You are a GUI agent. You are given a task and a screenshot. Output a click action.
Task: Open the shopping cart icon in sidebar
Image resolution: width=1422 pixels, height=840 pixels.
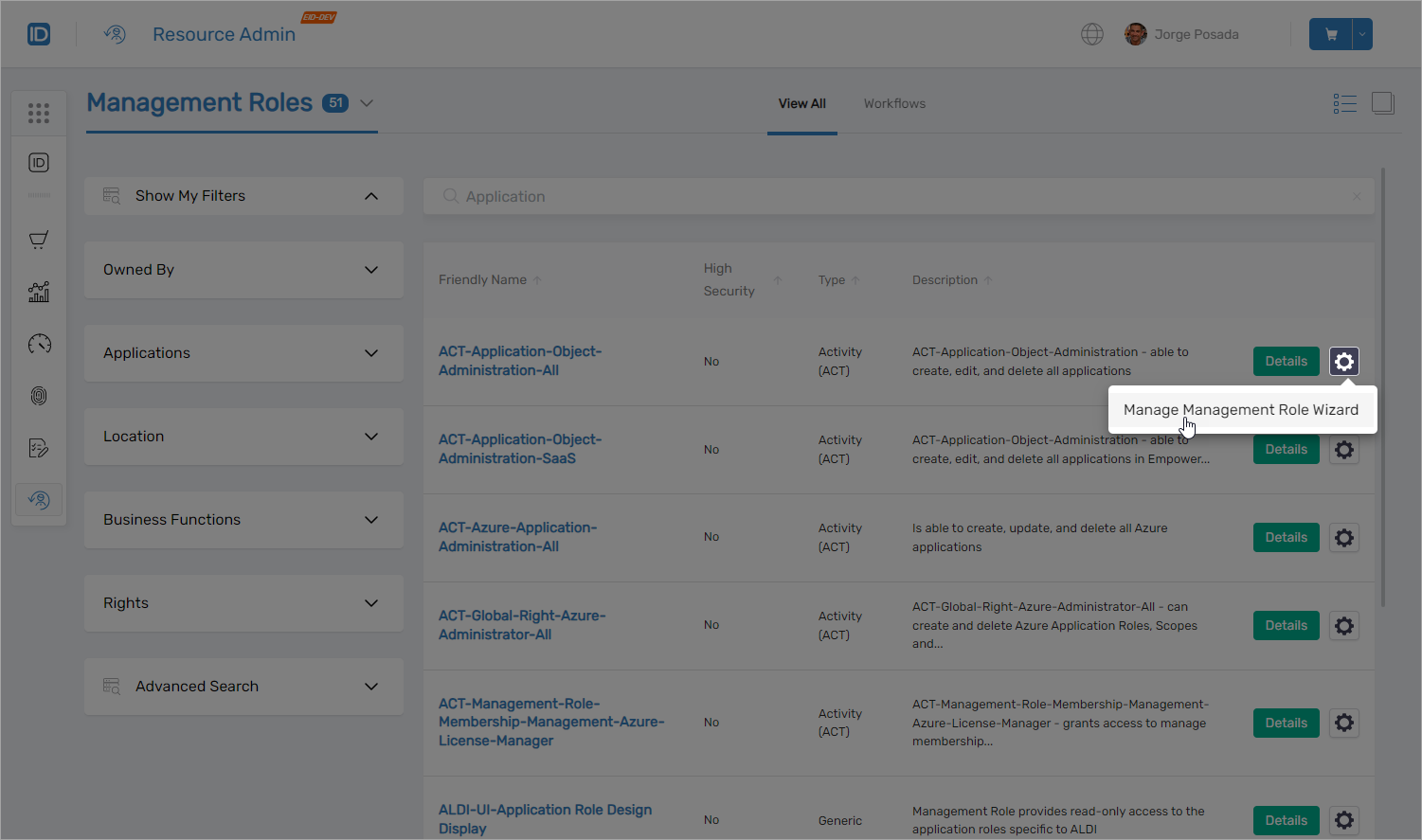click(x=38, y=240)
